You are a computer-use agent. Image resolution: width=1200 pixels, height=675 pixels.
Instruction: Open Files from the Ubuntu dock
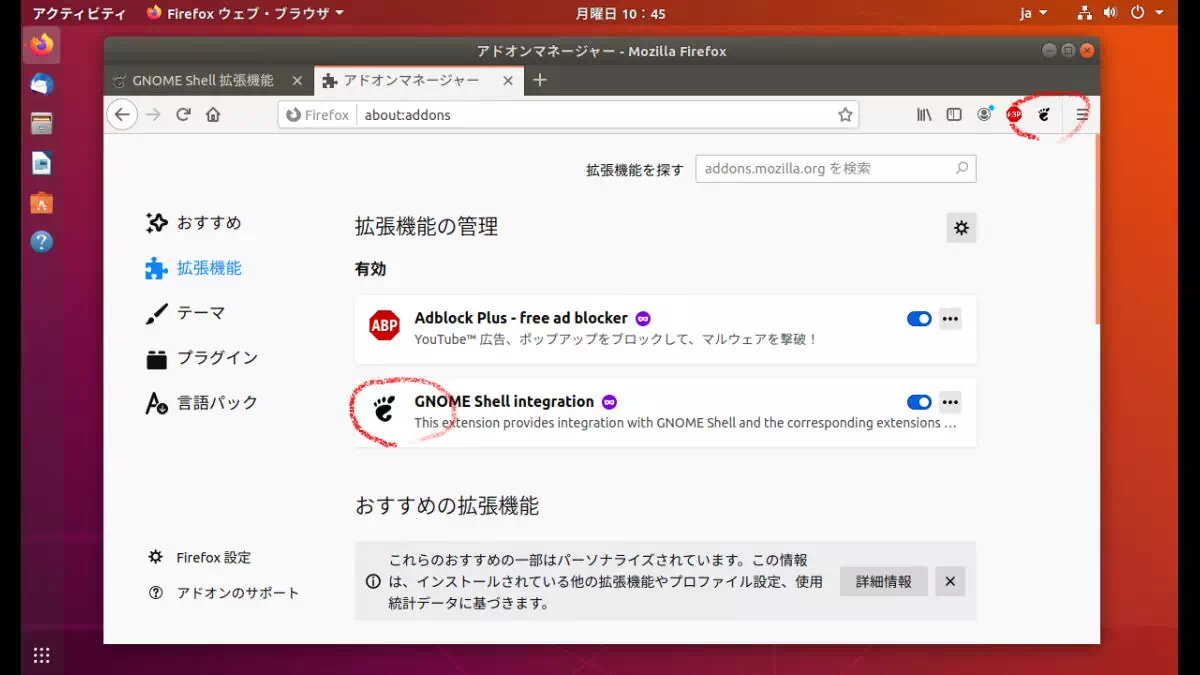tap(41, 124)
